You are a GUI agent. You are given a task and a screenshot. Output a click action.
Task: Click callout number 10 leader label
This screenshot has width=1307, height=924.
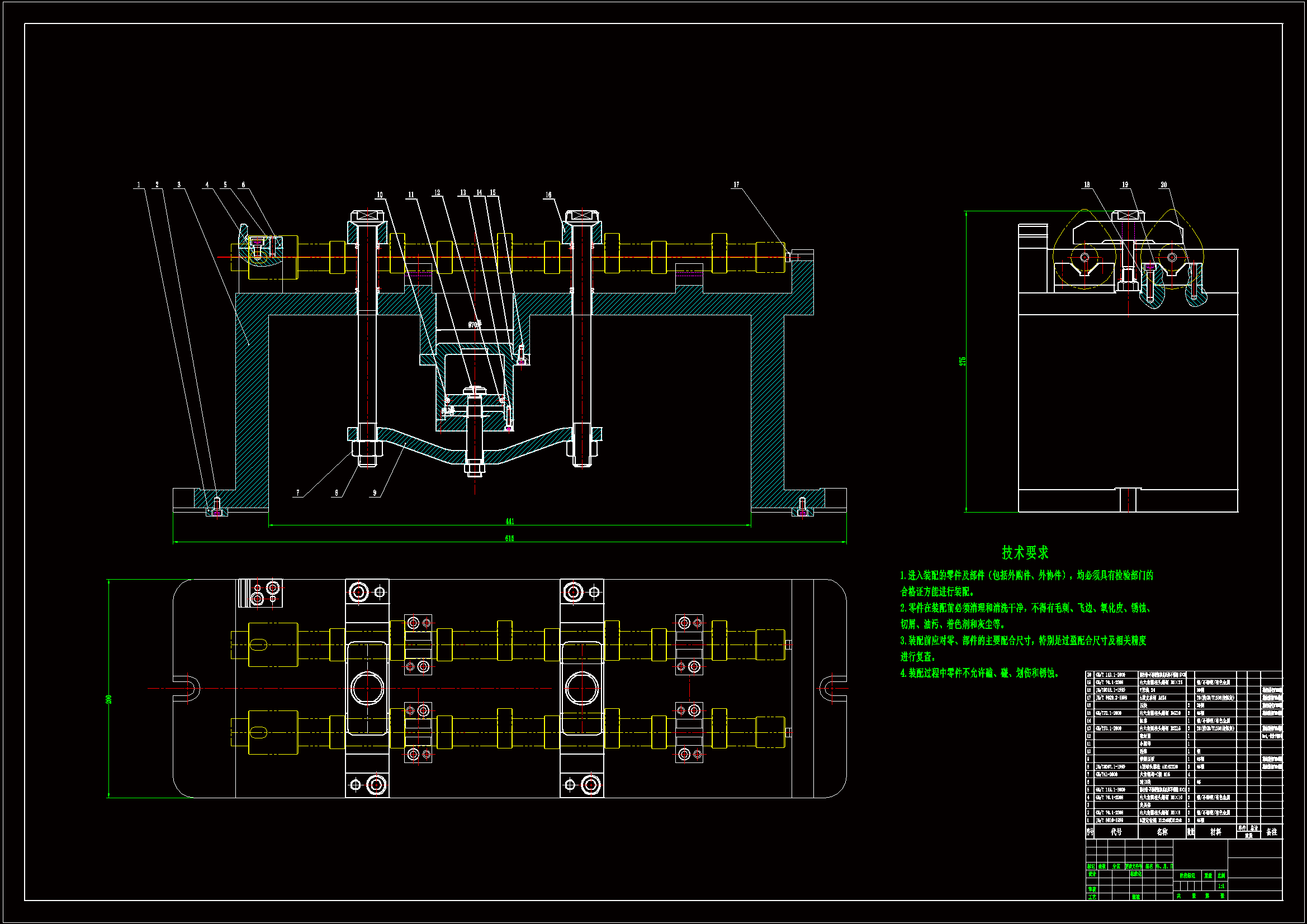click(380, 195)
